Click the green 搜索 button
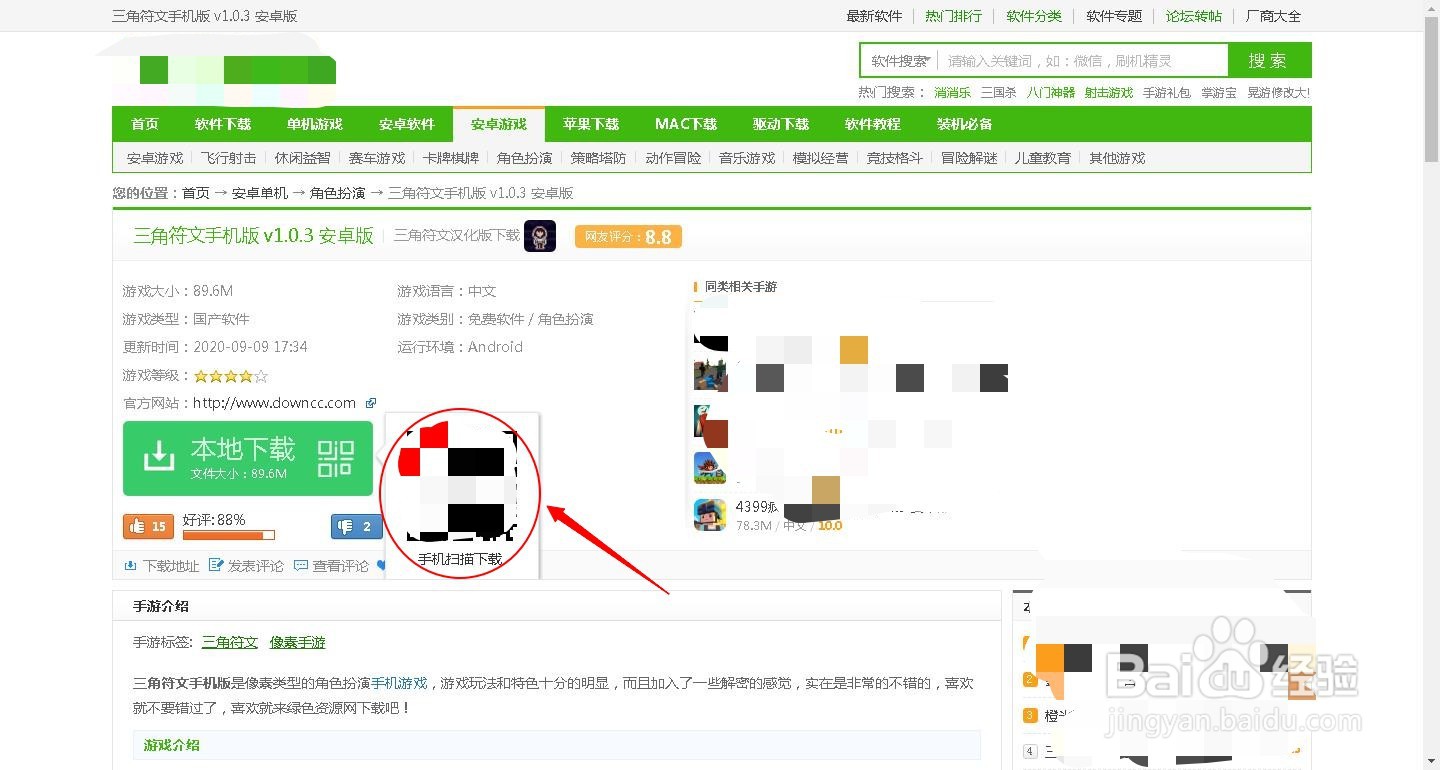This screenshot has width=1440, height=770. click(1269, 60)
